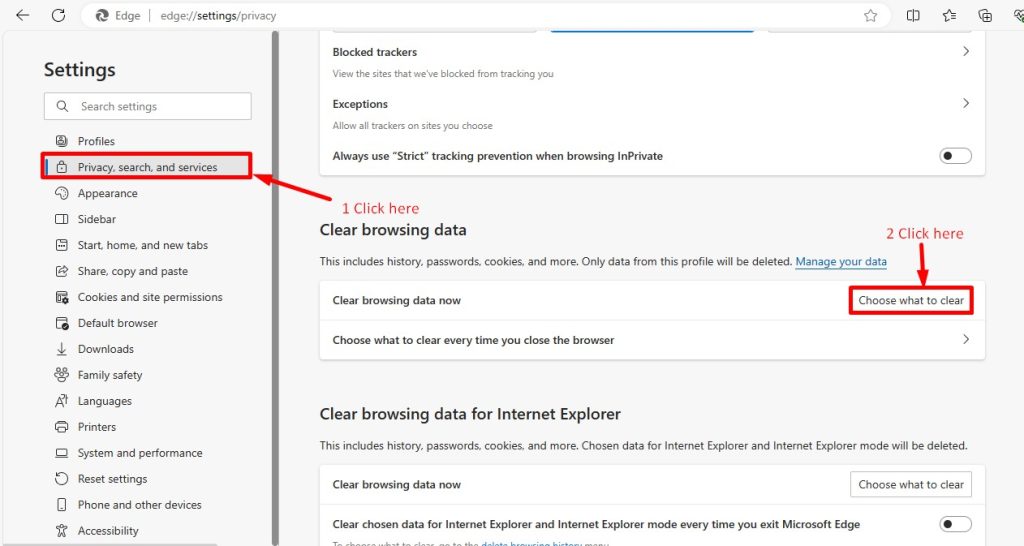
Task: Click the Edge logo in address bar
Action: (x=102, y=16)
